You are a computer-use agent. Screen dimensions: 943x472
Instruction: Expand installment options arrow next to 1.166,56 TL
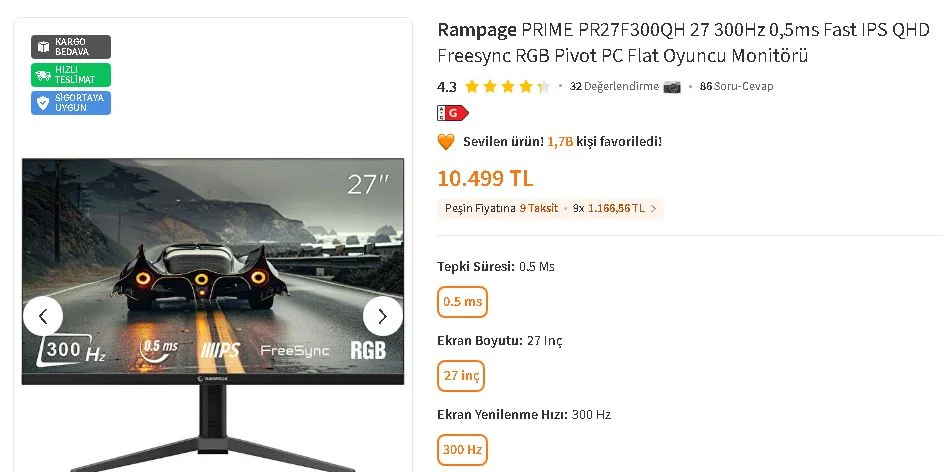click(x=654, y=209)
